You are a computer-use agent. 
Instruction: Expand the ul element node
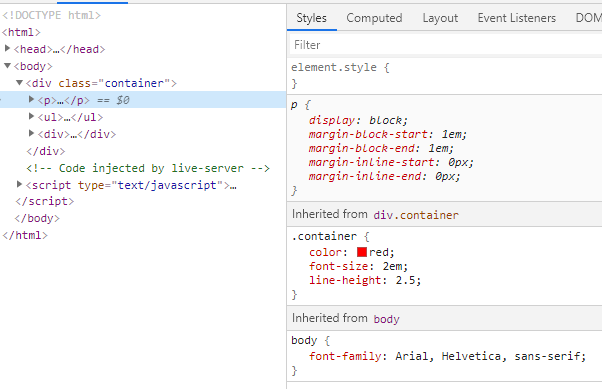coord(31,116)
